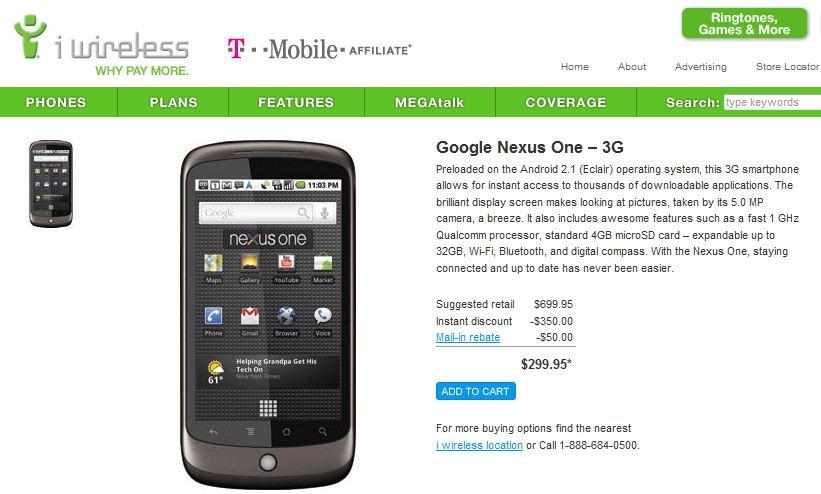Click the T-Mobile Affiliate logo
The width and height of the screenshot is (821, 494).
[319, 49]
